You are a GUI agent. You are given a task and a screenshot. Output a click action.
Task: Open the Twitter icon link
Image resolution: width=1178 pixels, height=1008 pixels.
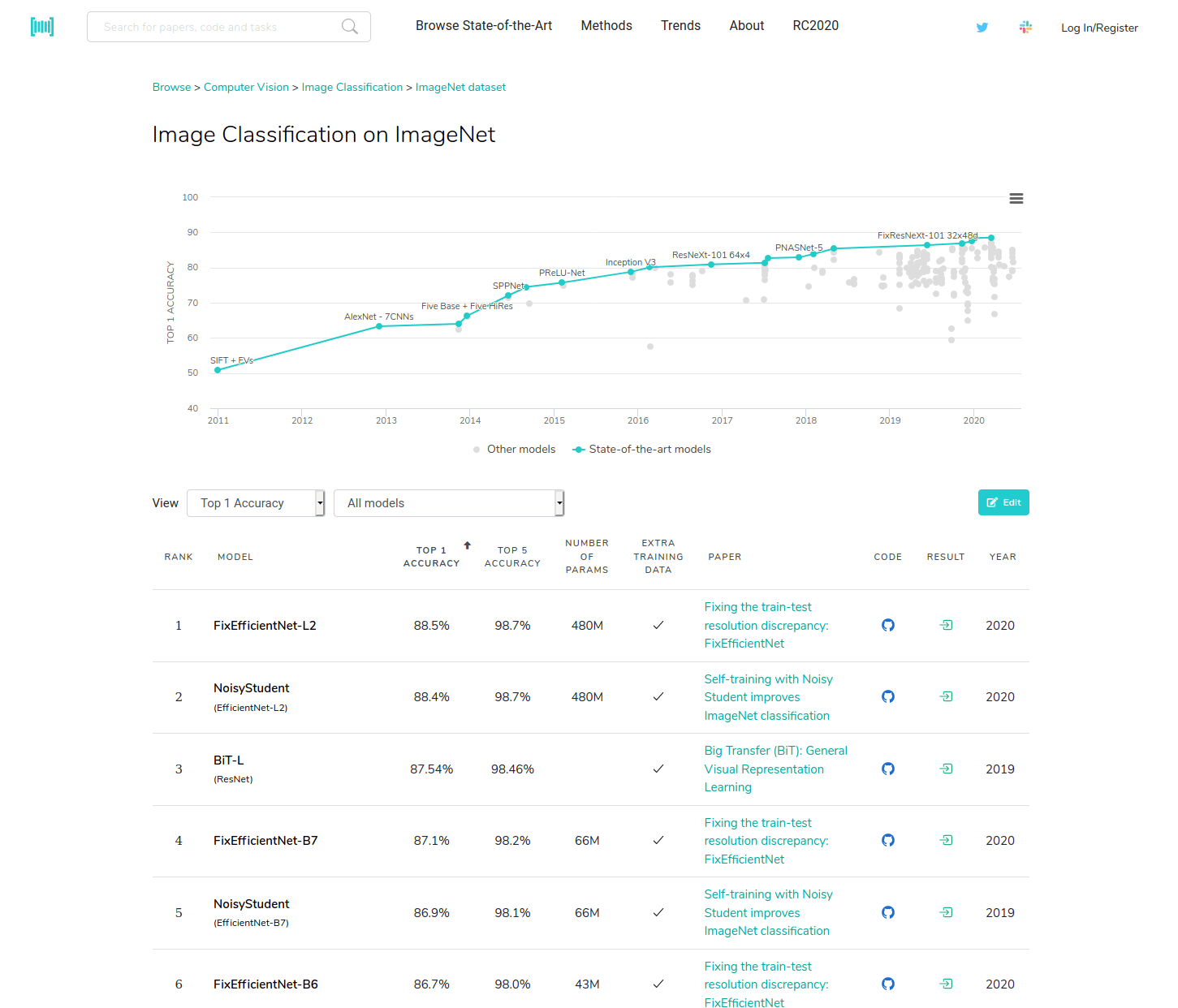click(982, 28)
